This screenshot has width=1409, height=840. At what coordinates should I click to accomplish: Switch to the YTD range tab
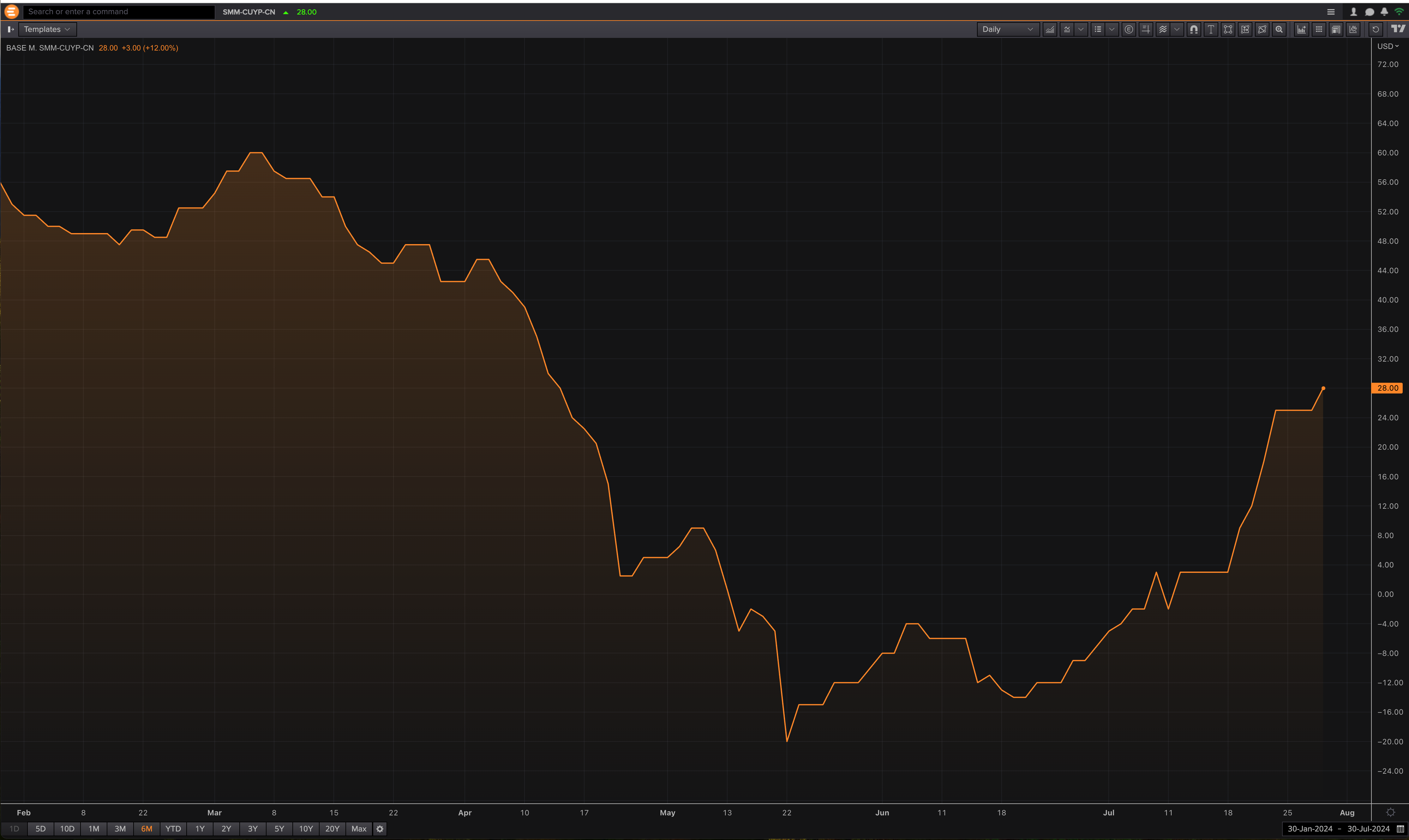(x=173, y=829)
